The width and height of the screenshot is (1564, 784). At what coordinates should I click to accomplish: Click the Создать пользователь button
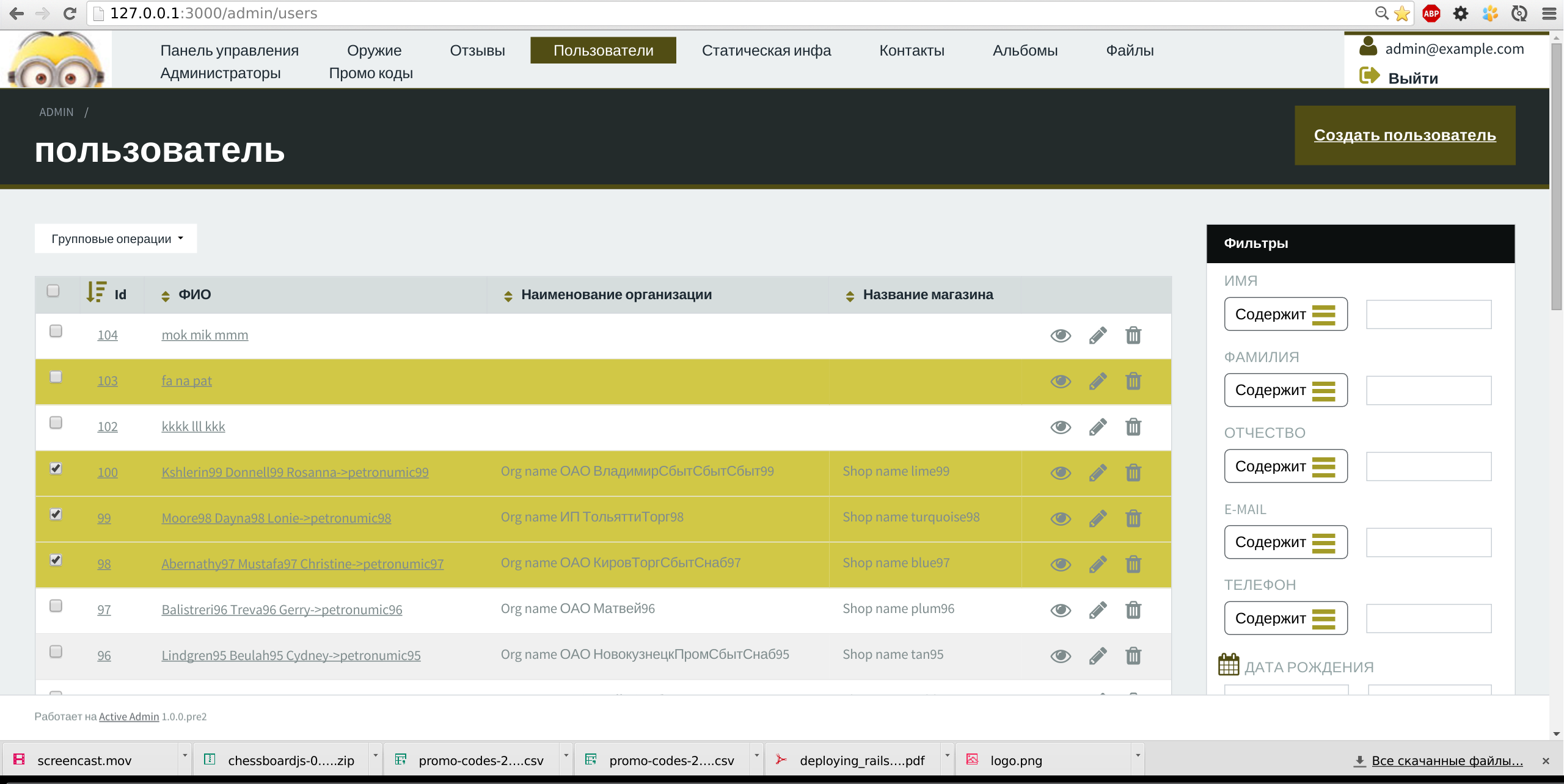[1405, 136]
